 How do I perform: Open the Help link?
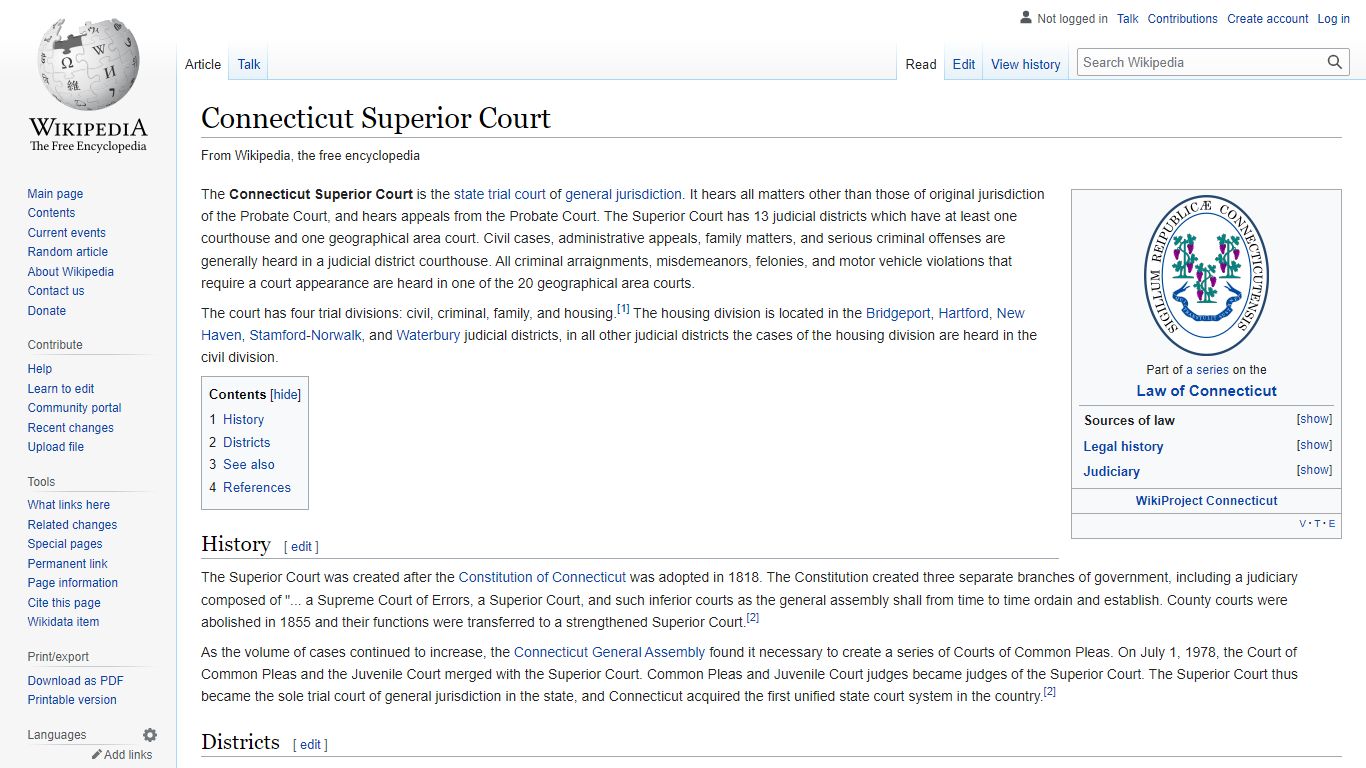coord(40,369)
